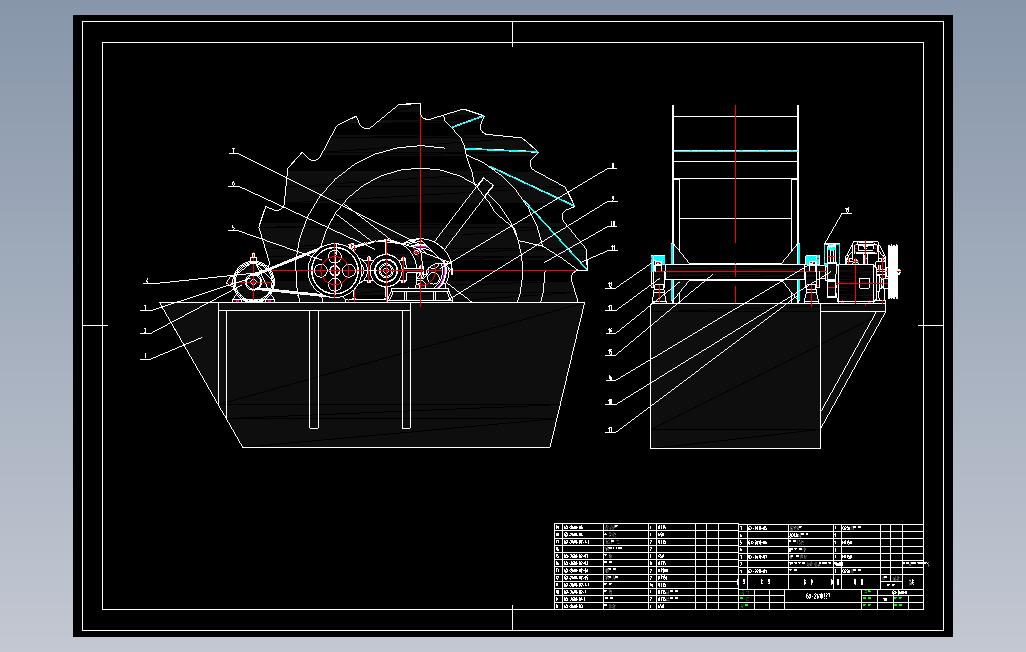Click part callout number 6 on the left

click(233, 184)
